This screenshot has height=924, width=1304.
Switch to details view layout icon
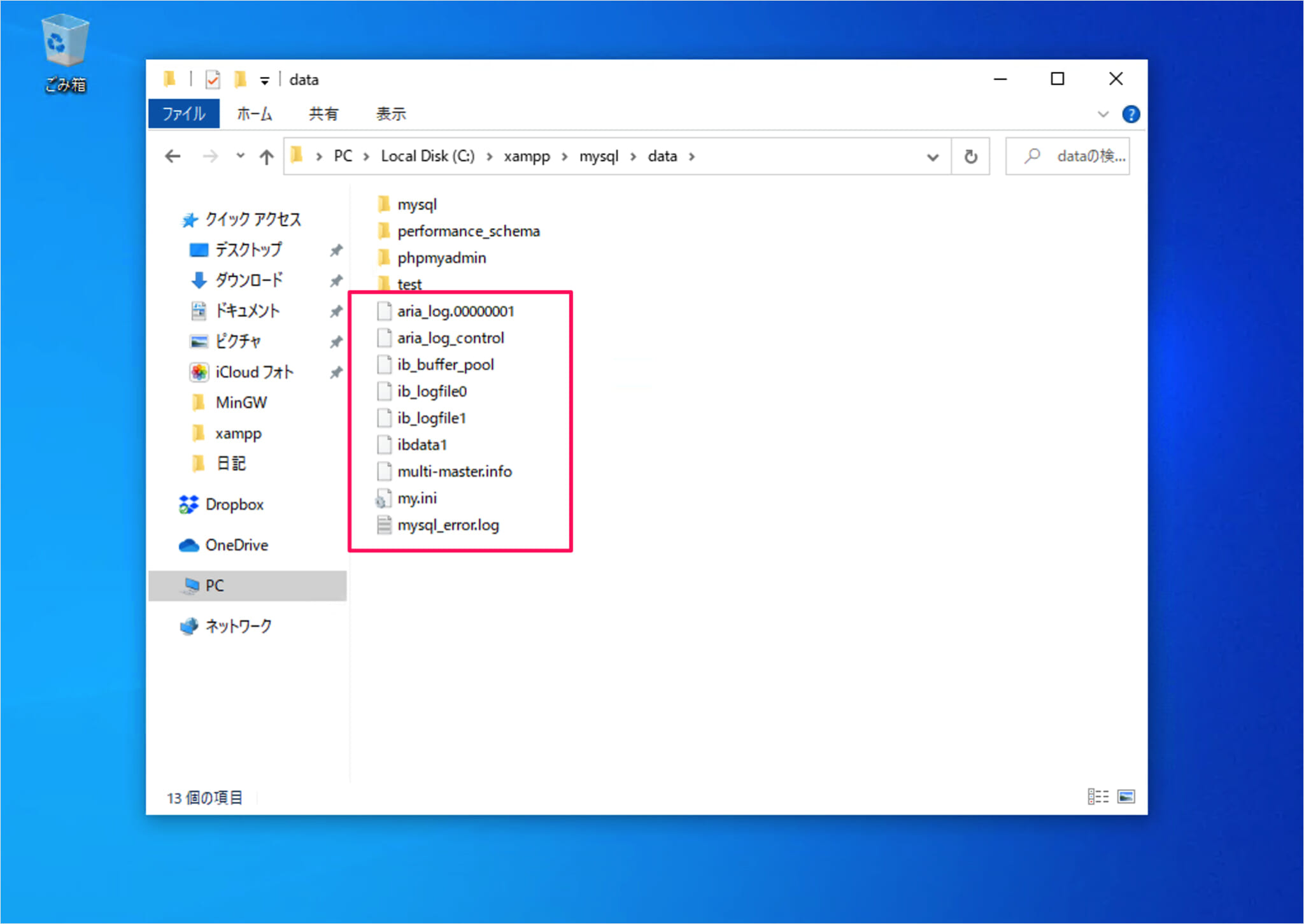(1098, 797)
